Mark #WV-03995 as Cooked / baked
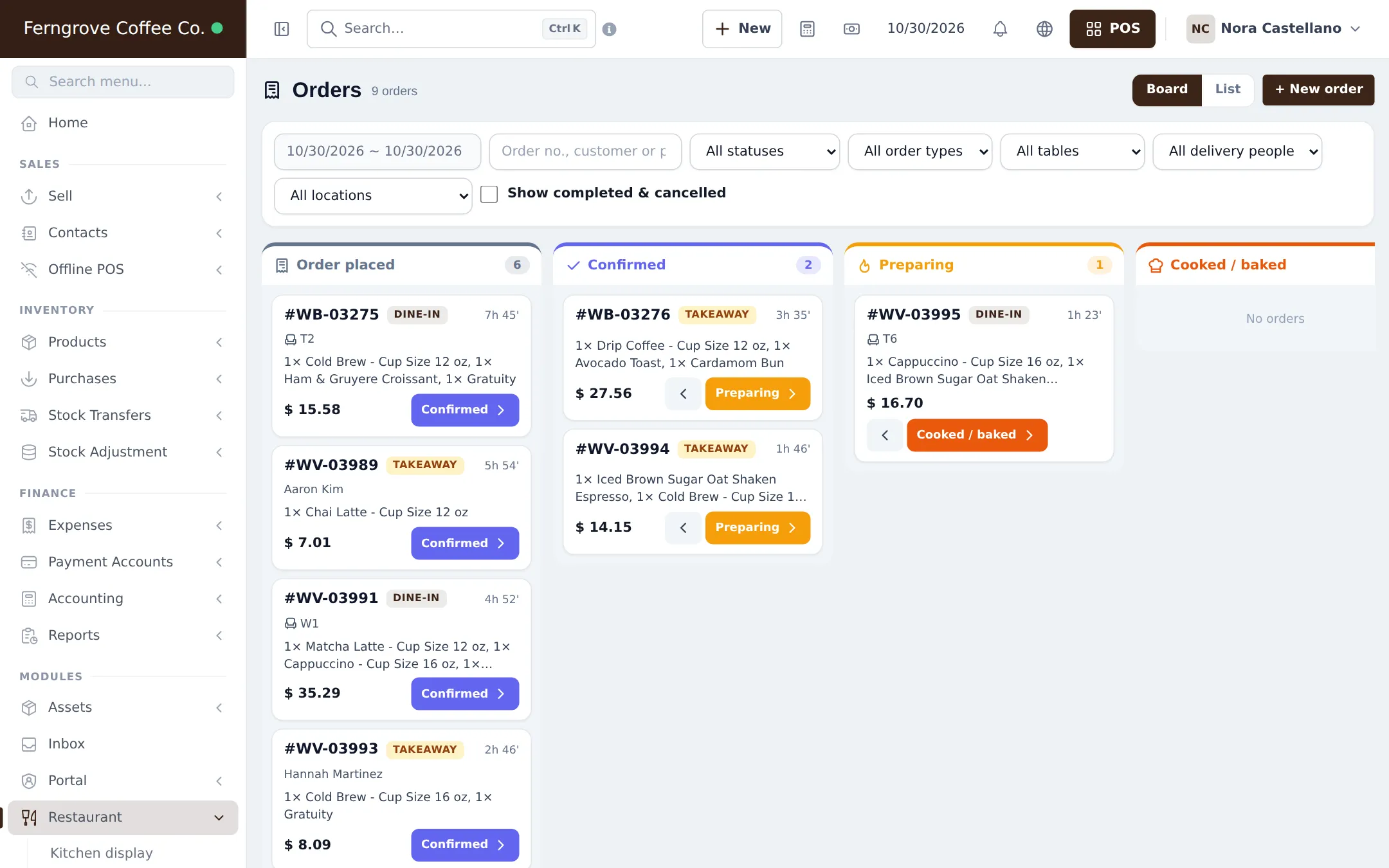 click(x=977, y=435)
